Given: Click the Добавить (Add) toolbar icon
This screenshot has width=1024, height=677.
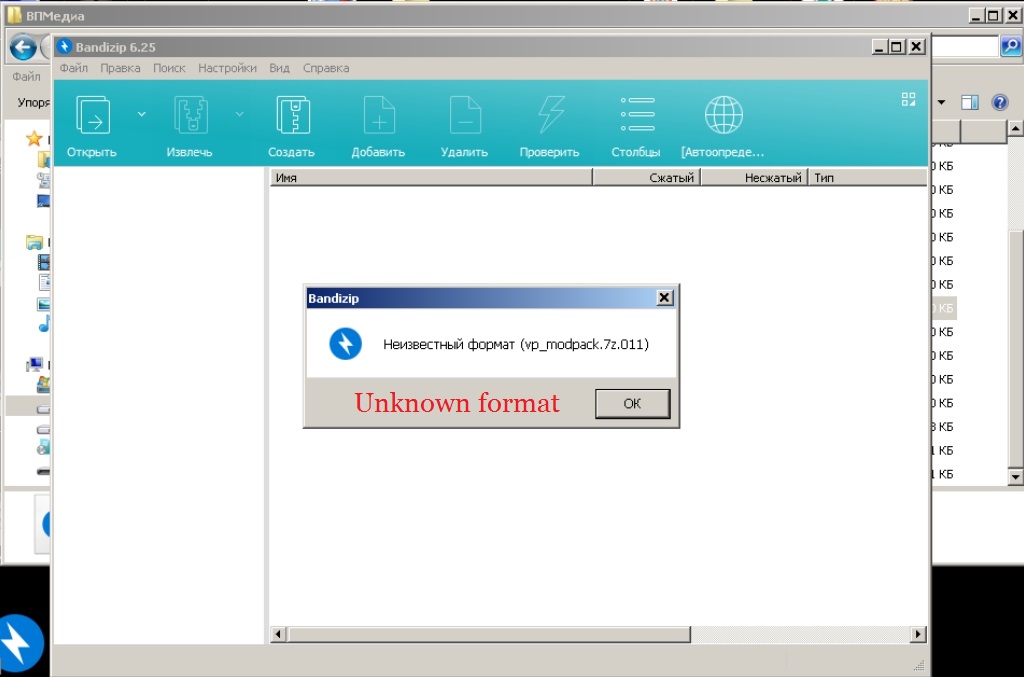Looking at the screenshot, I should [379, 114].
